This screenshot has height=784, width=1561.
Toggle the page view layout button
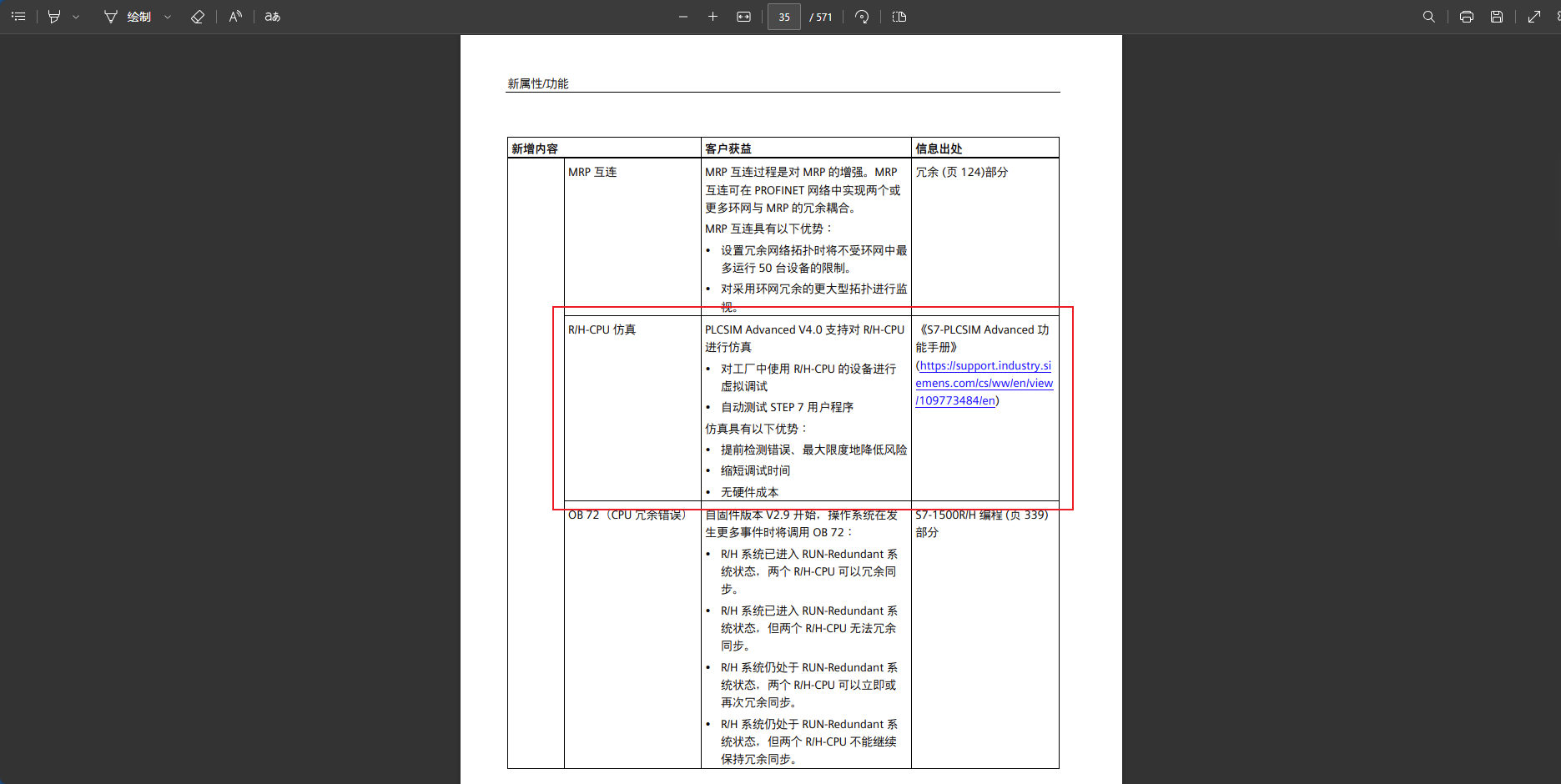point(899,17)
